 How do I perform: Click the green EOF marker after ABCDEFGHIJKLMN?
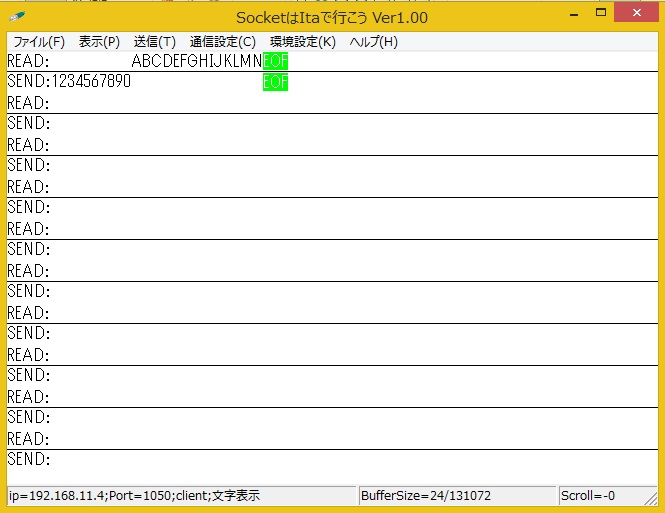click(275, 61)
